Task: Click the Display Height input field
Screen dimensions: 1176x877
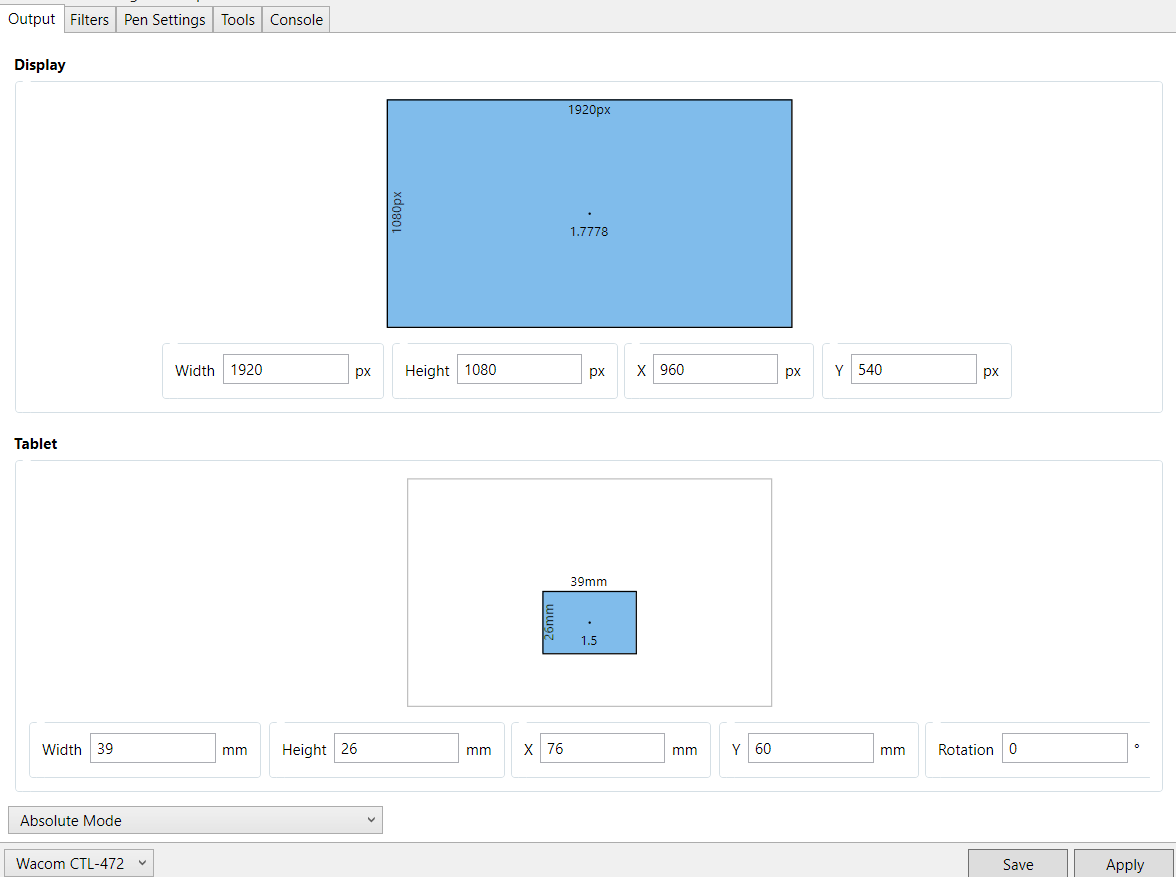Action: tap(518, 370)
